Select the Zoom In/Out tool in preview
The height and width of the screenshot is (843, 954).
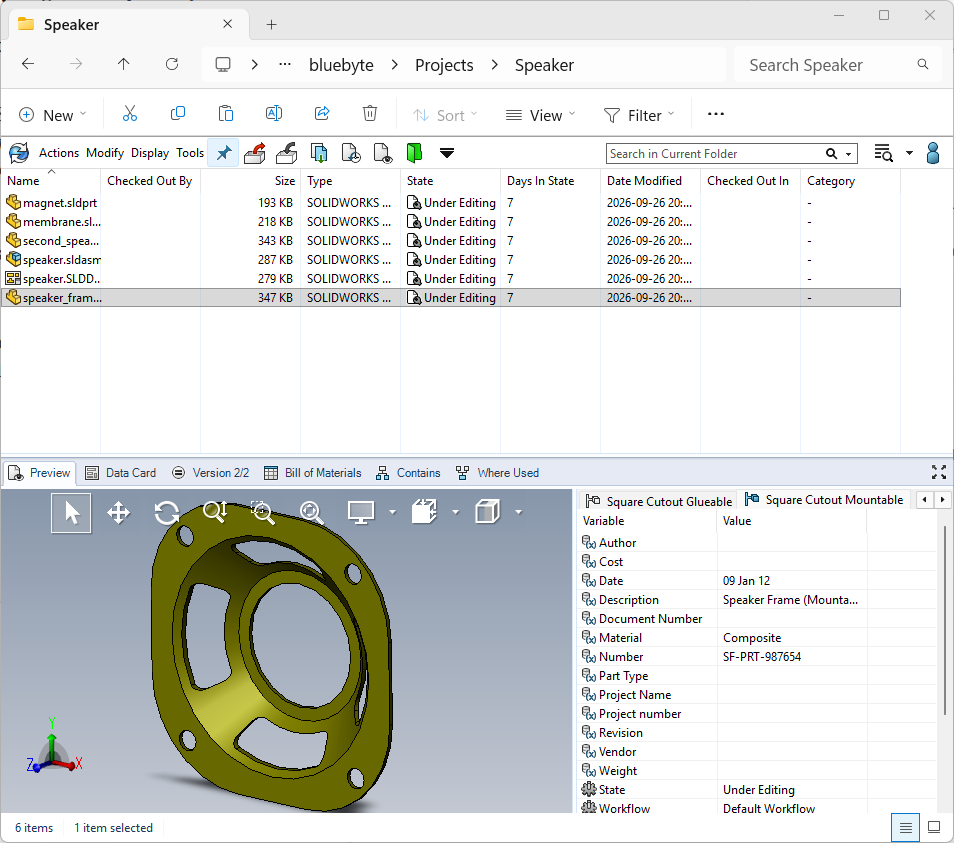tap(215, 512)
